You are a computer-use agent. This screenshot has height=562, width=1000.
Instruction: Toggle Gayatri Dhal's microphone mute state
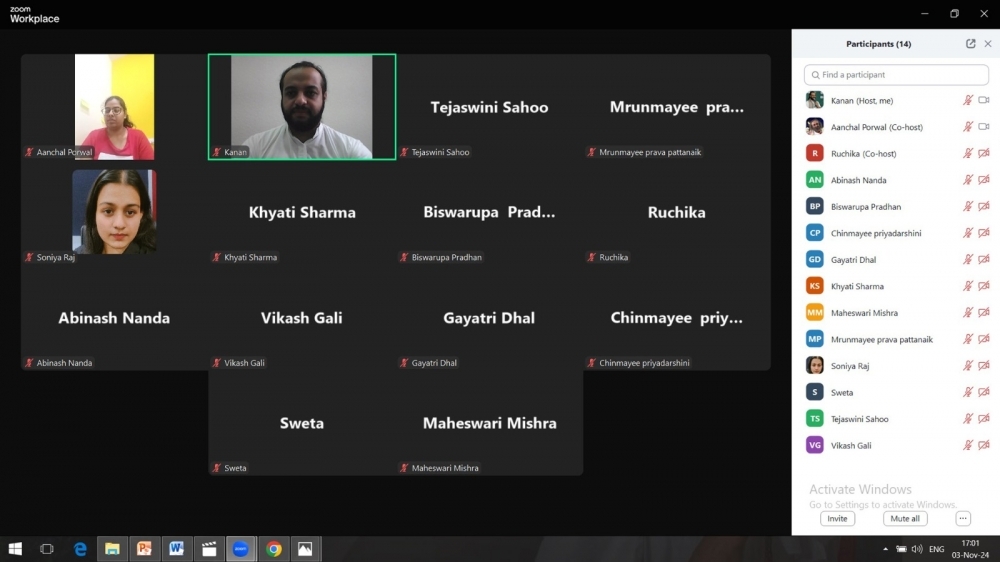coord(968,259)
